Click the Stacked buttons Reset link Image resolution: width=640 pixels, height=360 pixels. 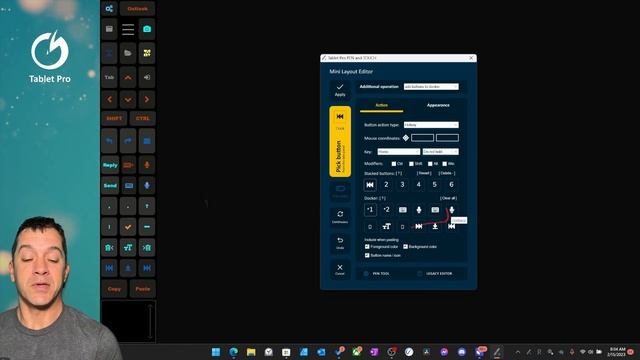point(424,173)
